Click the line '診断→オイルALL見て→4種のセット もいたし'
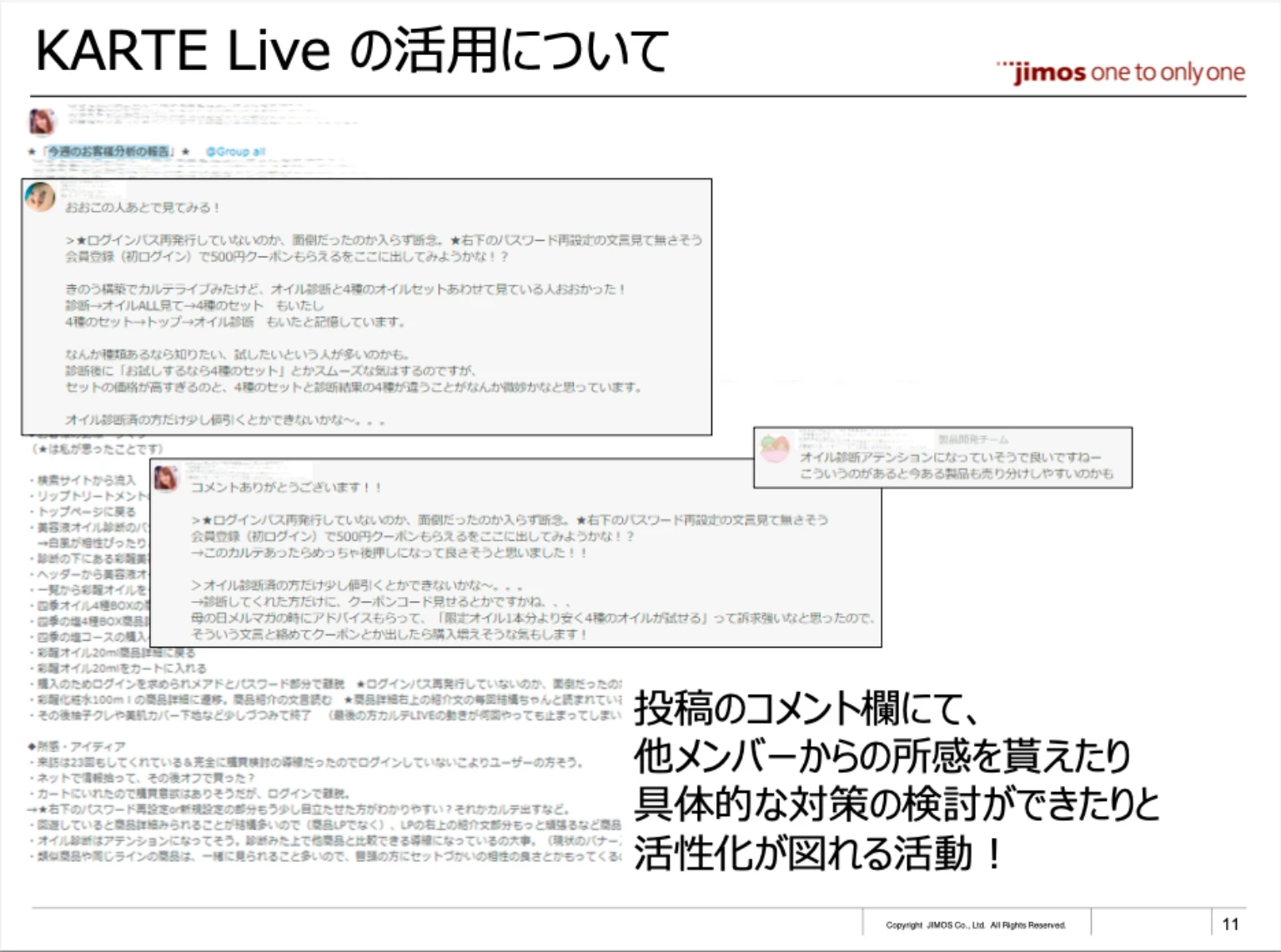This screenshot has height=952, width=1281. [x=194, y=305]
